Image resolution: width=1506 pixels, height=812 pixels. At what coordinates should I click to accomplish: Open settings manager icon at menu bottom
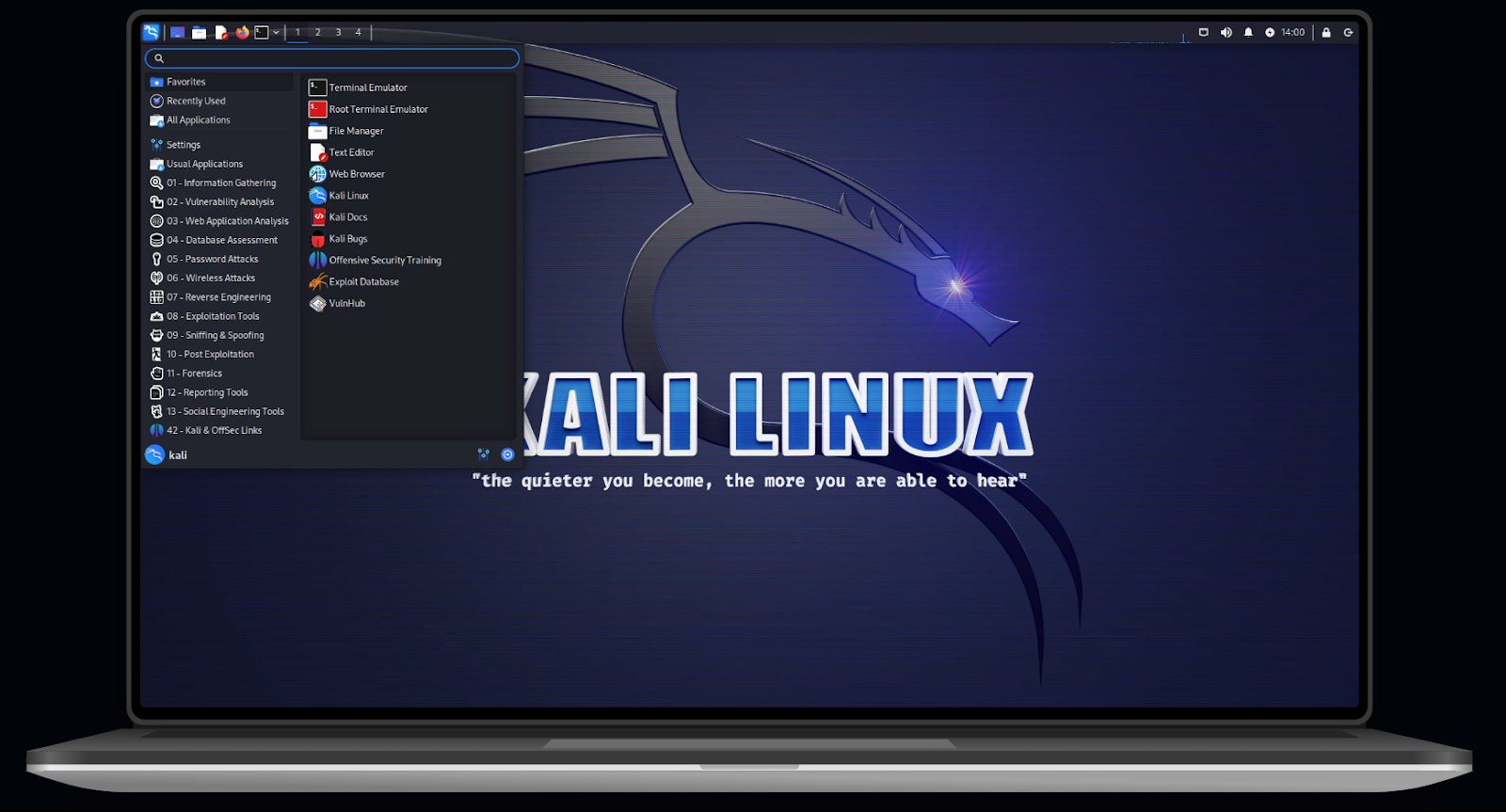(x=484, y=454)
